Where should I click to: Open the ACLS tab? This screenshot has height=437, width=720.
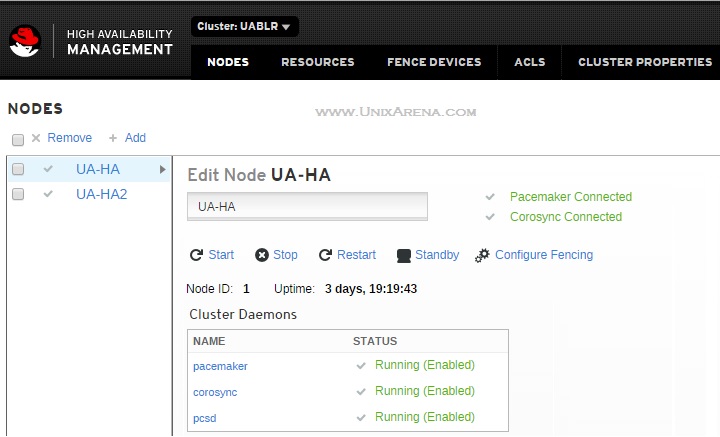[x=529, y=62]
